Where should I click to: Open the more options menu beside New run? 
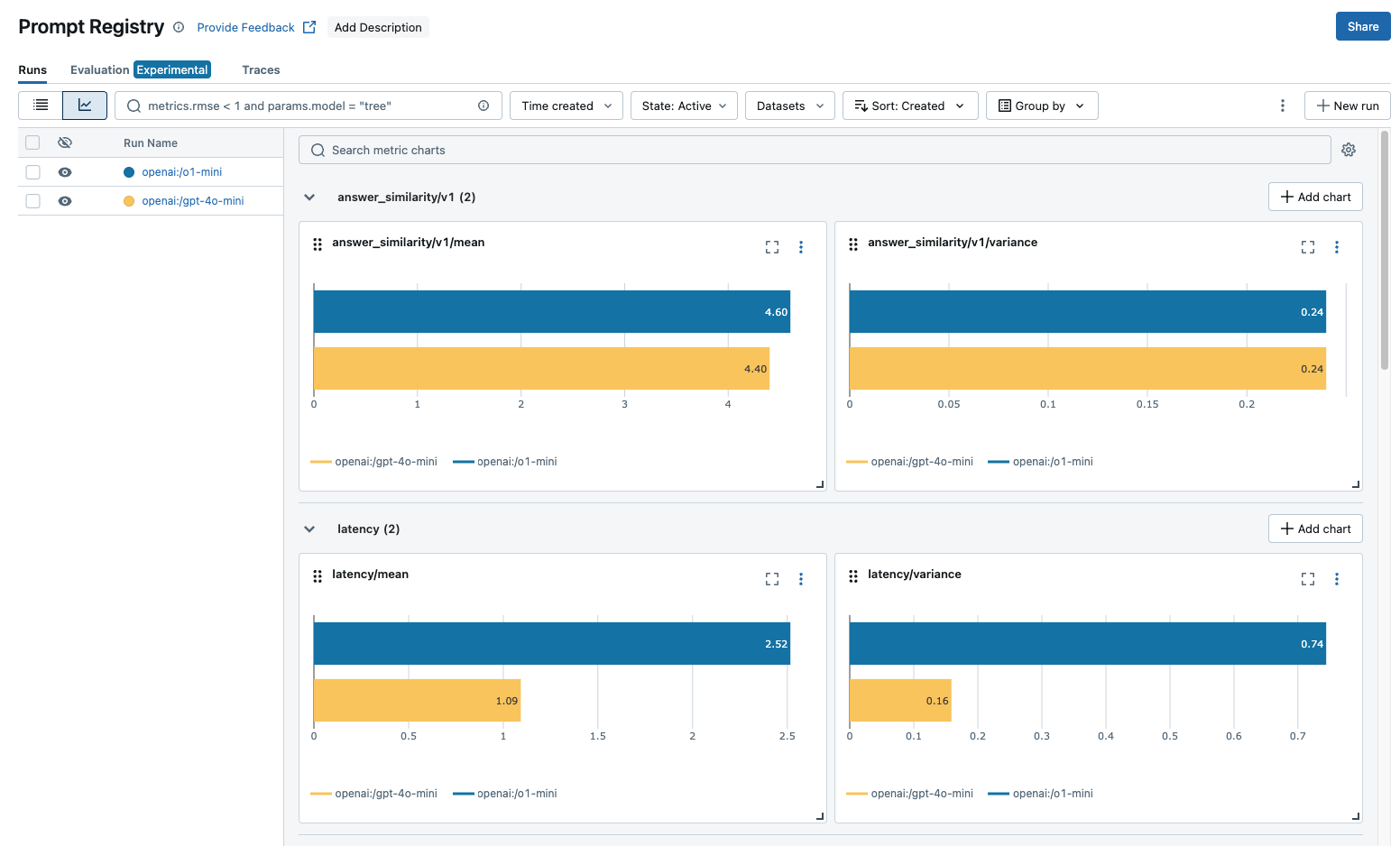tap(1282, 106)
